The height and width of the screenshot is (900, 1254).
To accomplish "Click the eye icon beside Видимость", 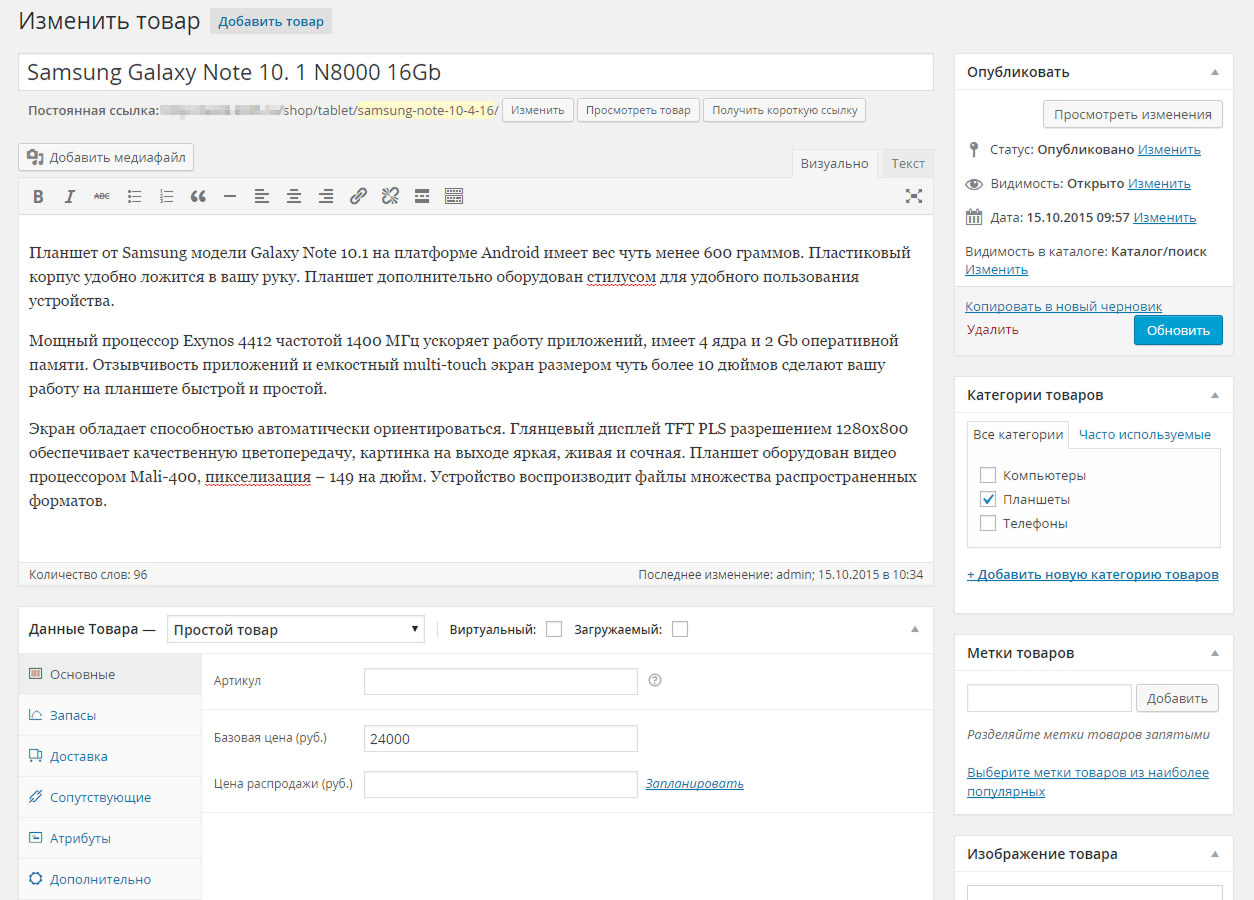I will (974, 184).
